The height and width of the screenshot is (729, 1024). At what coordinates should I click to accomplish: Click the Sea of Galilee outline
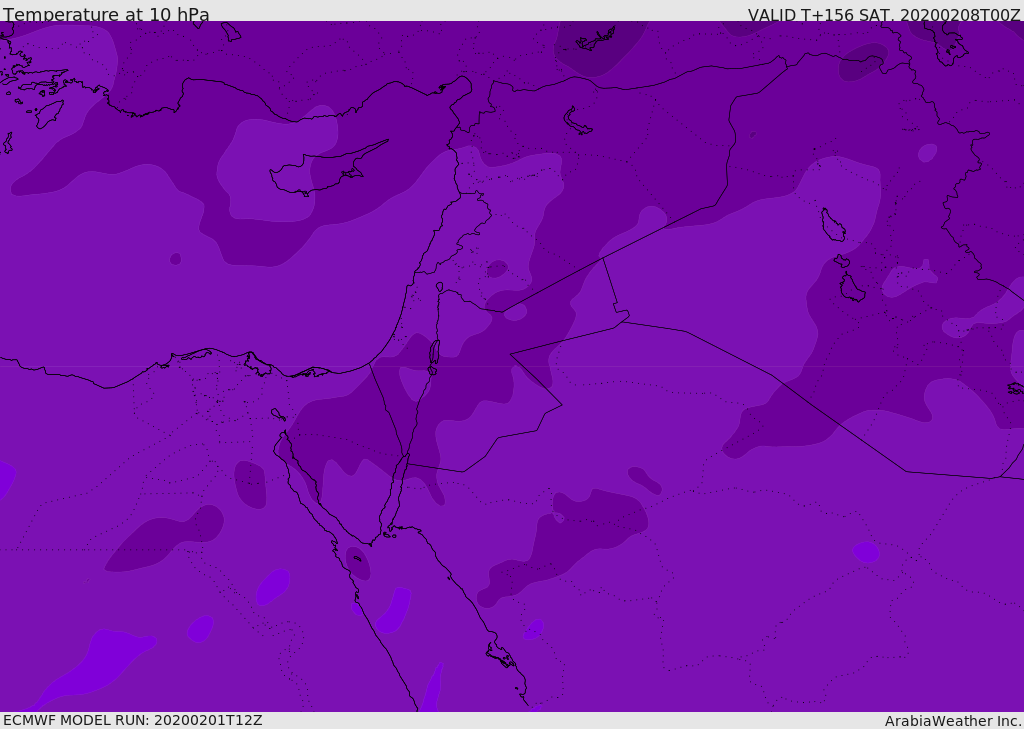point(439,287)
